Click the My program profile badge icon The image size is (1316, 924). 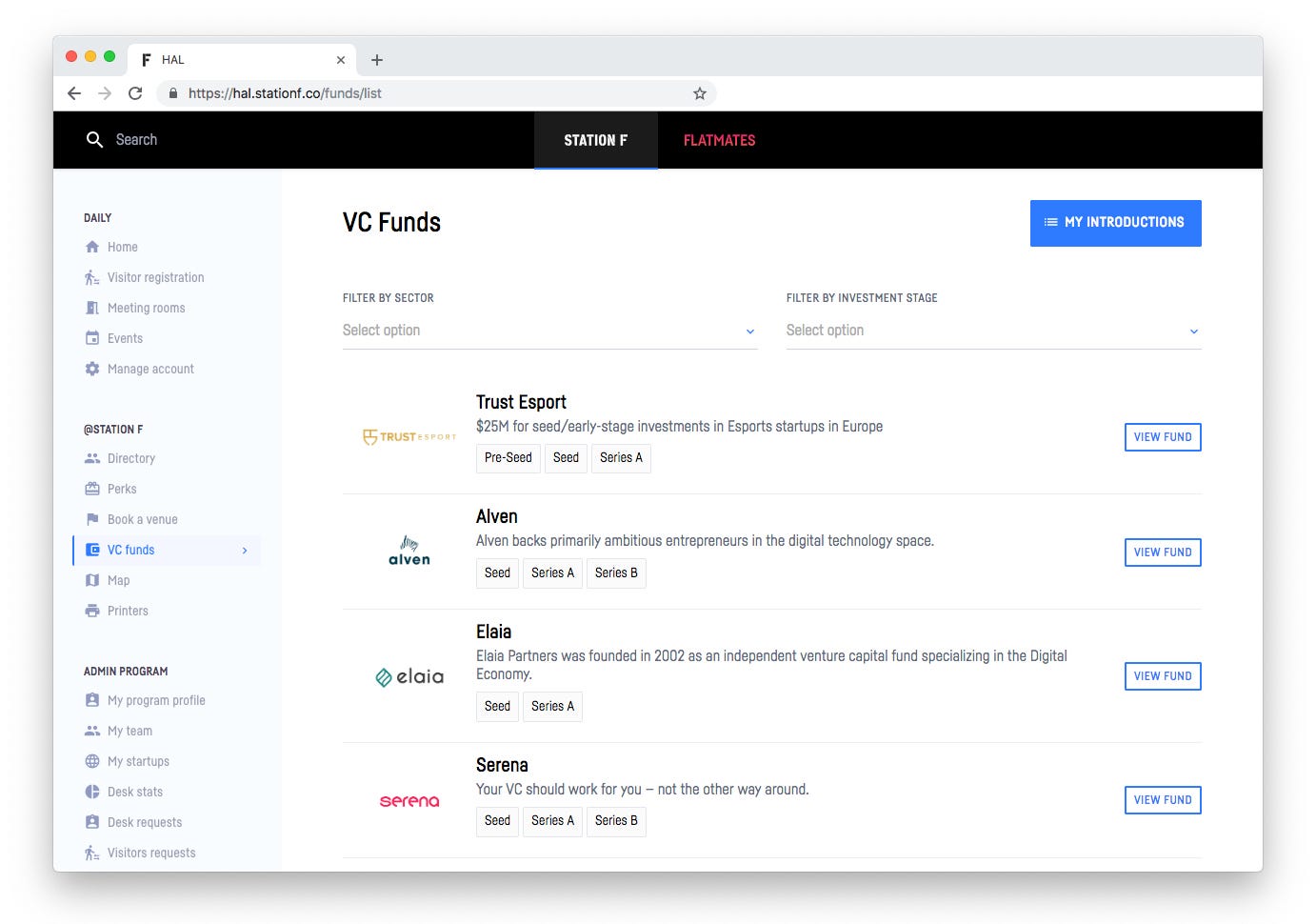pos(92,700)
